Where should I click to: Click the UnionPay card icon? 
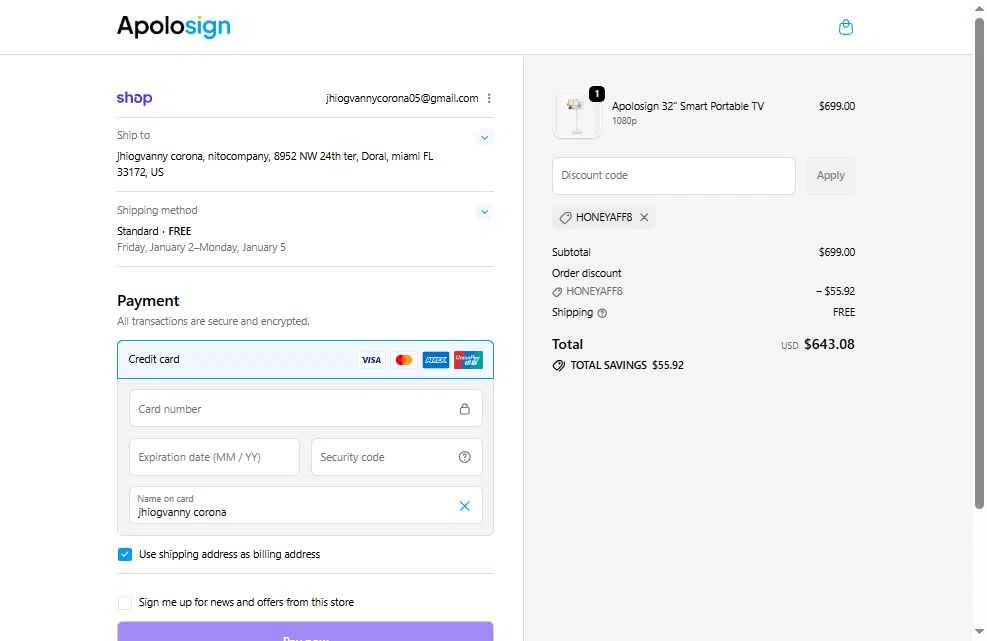pyautogui.click(x=468, y=360)
